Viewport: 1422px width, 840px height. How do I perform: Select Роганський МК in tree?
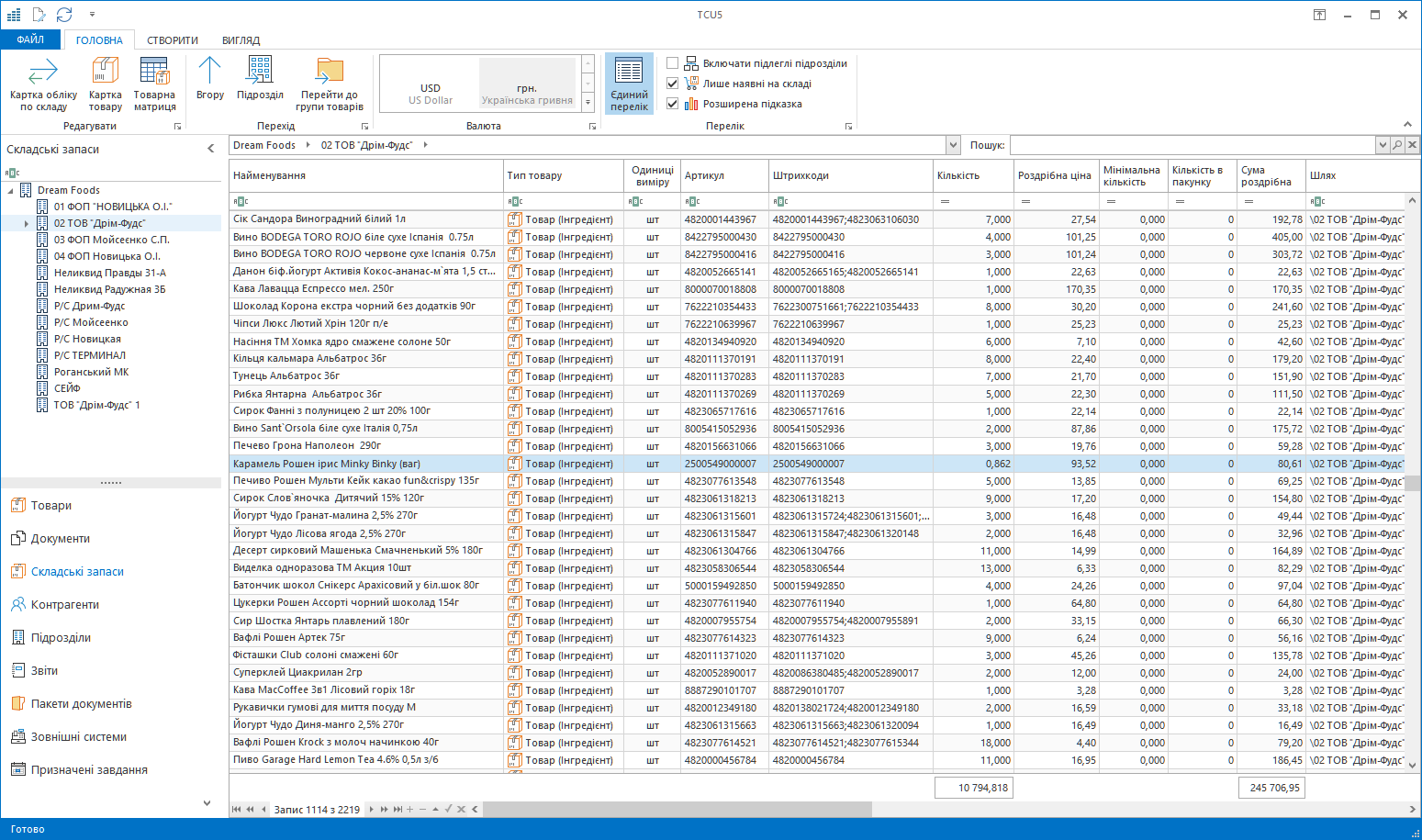[x=91, y=372]
